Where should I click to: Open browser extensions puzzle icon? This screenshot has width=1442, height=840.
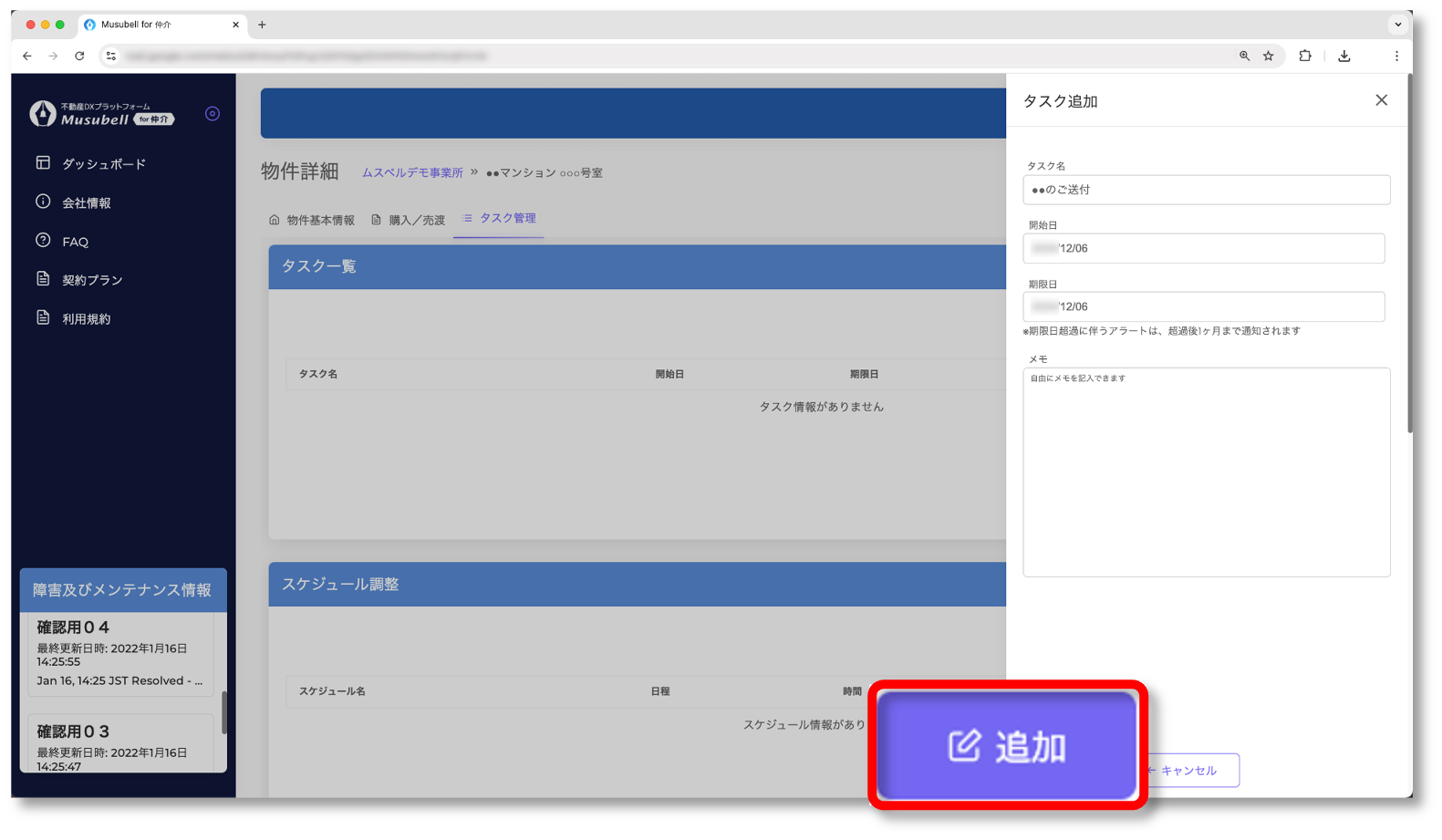pos(1305,56)
